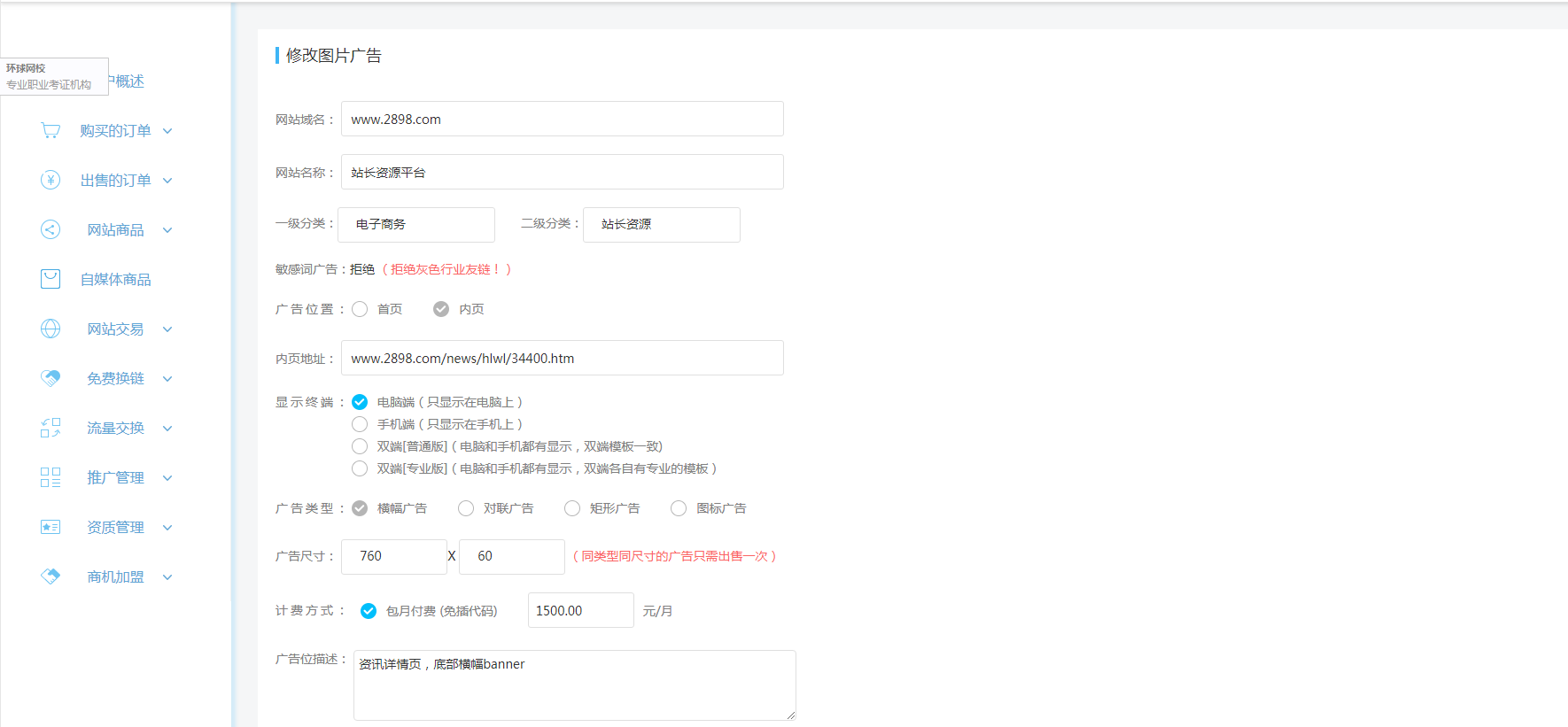Click the 内页地址 URL input field

(x=562, y=359)
